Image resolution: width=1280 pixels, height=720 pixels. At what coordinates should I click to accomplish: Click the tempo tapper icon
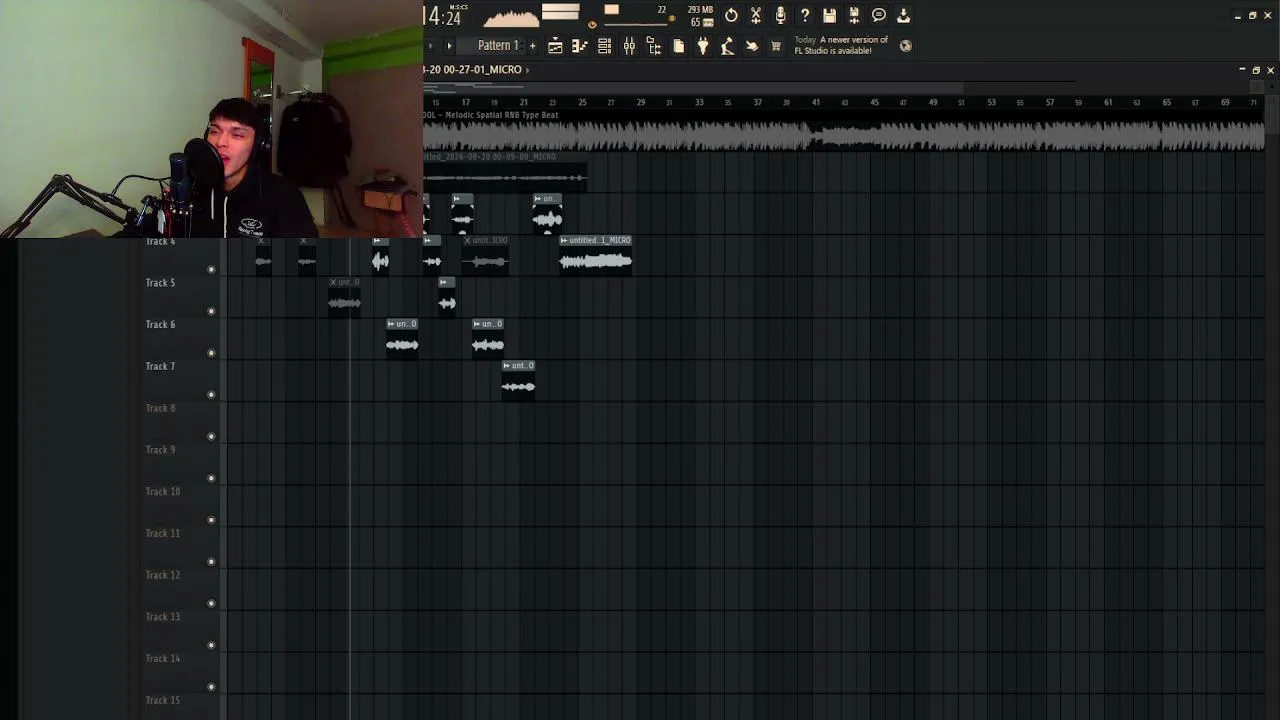(x=727, y=46)
